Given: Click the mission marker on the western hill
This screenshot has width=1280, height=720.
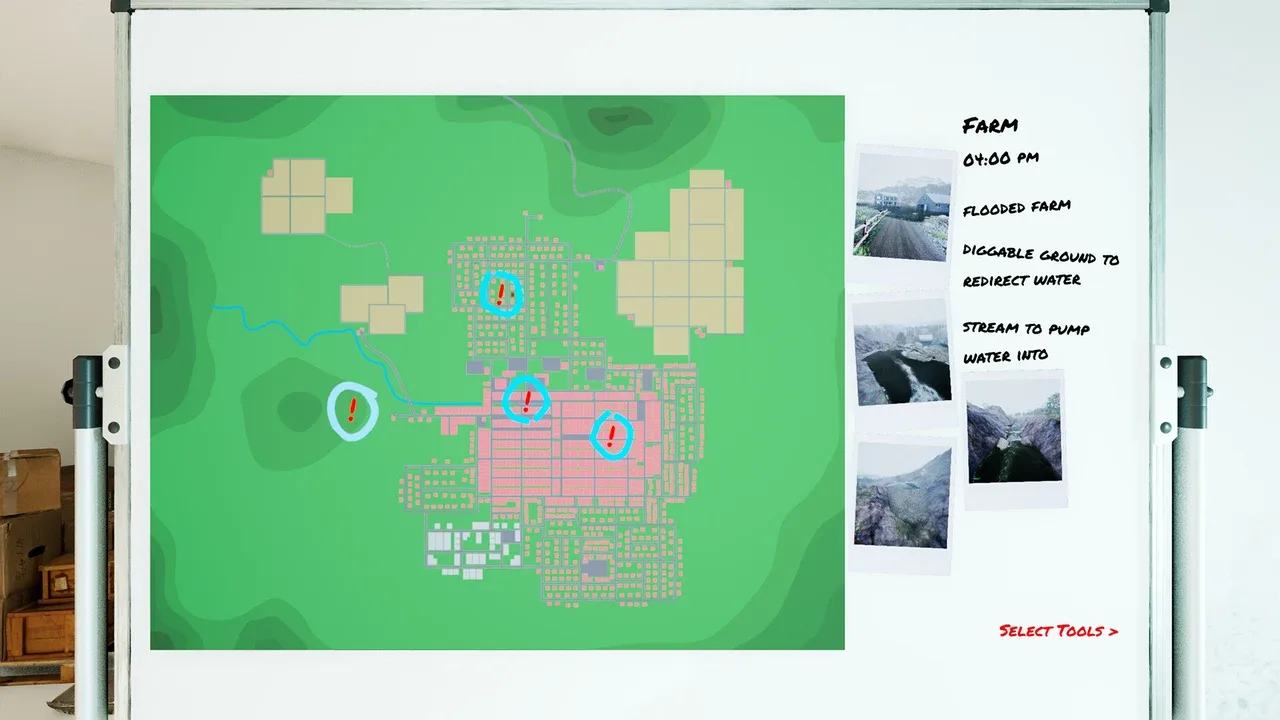Looking at the screenshot, I should pyautogui.click(x=352, y=410).
